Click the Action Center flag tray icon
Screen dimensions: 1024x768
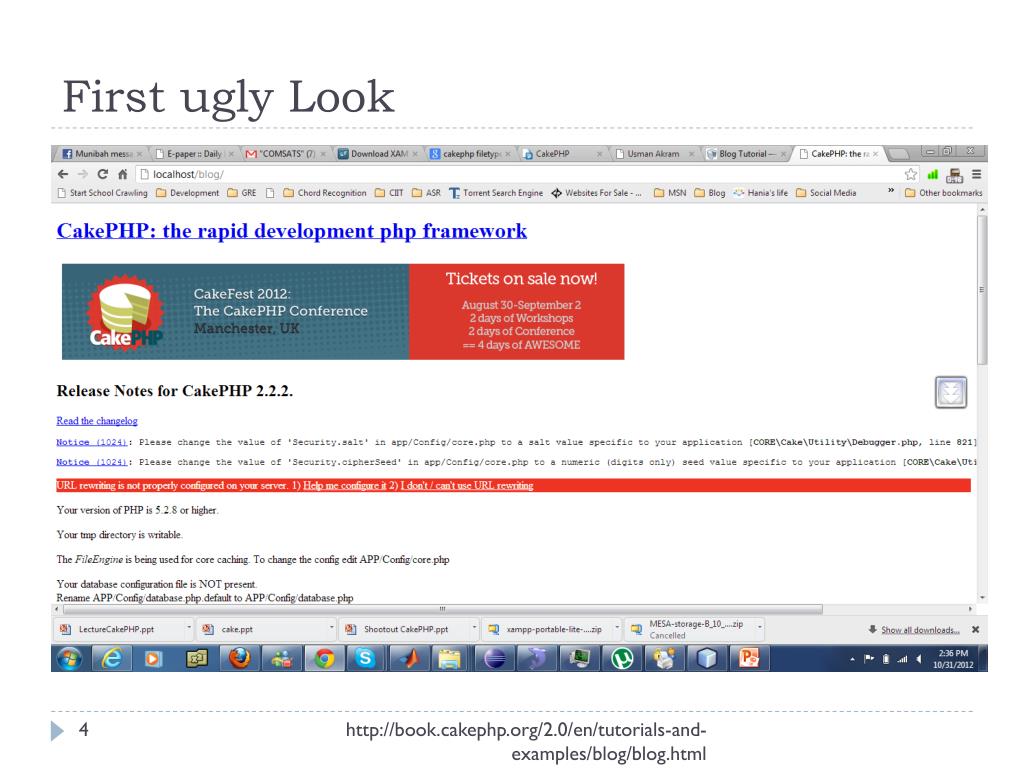coord(869,659)
